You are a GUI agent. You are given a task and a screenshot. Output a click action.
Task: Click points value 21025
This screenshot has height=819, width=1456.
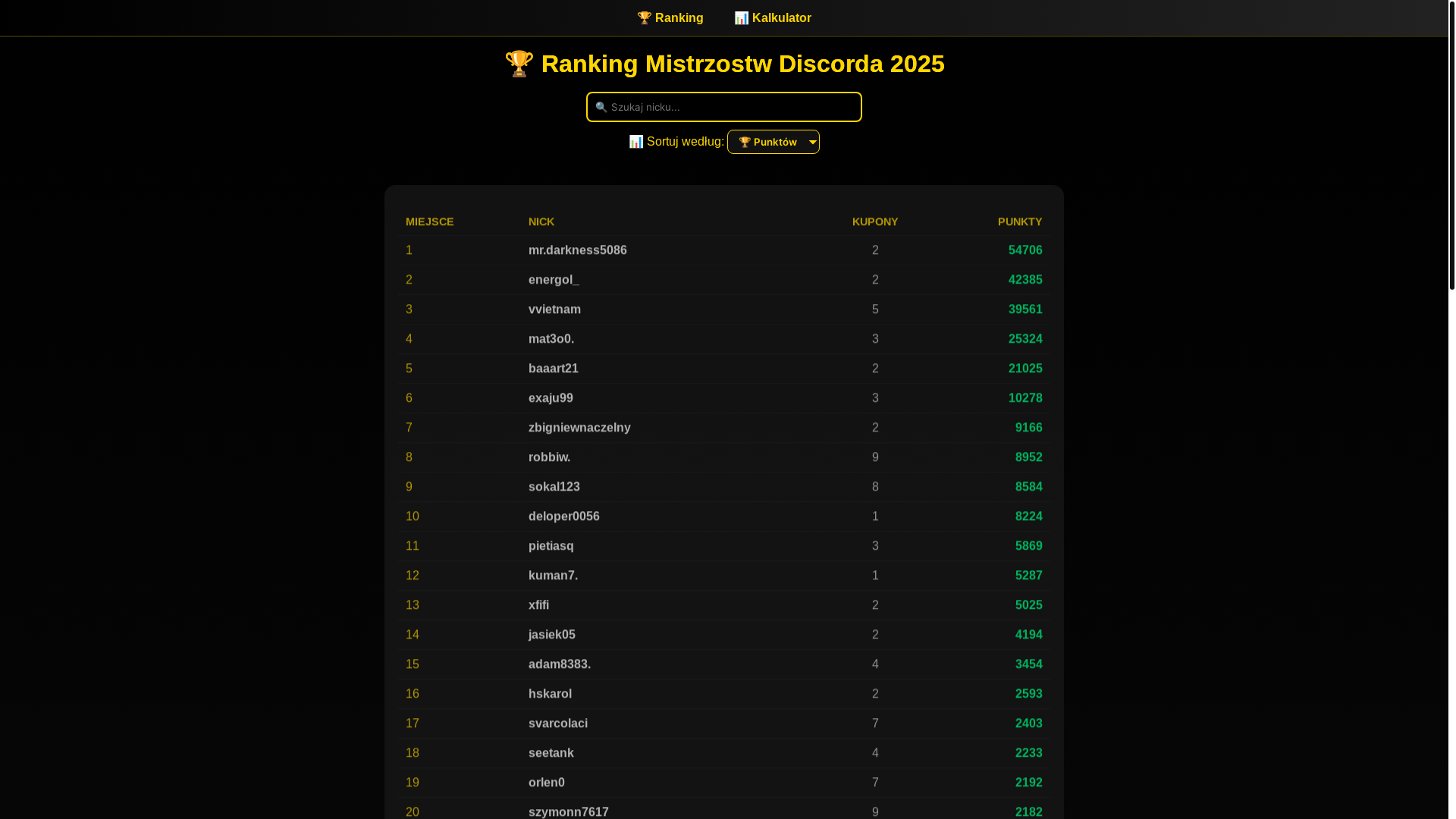pyautogui.click(x=1025, y=369)
